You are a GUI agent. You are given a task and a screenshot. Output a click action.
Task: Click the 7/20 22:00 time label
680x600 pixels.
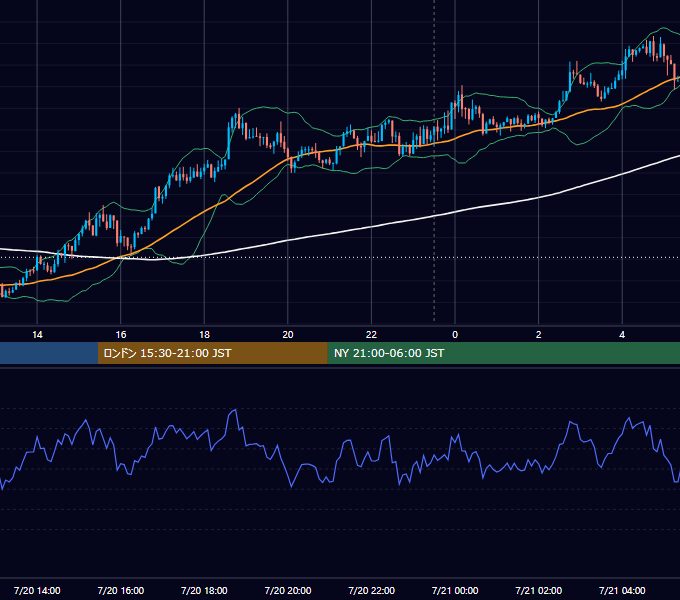372,590
